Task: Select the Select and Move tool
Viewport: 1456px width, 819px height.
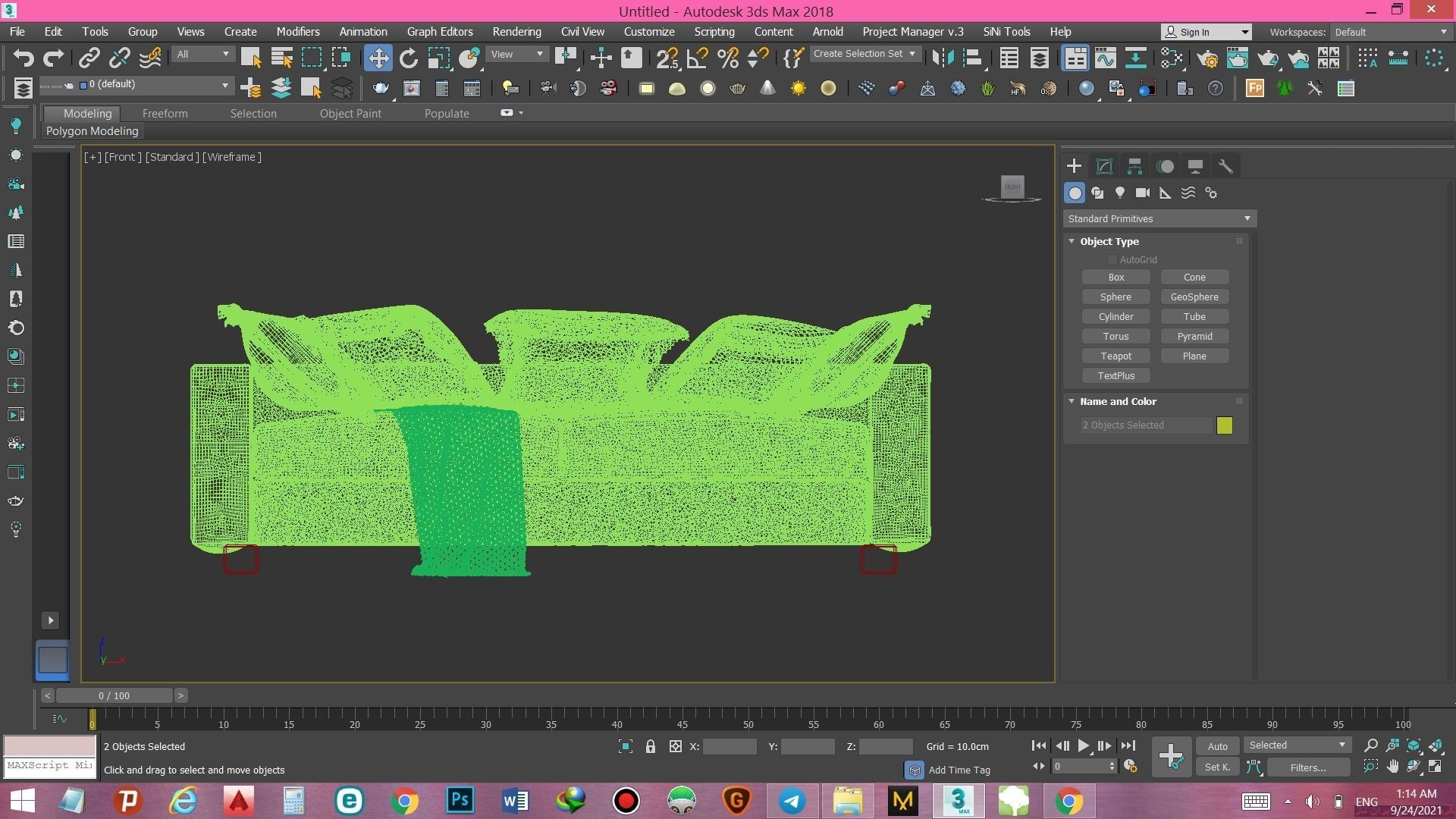Action: [379, 57]
